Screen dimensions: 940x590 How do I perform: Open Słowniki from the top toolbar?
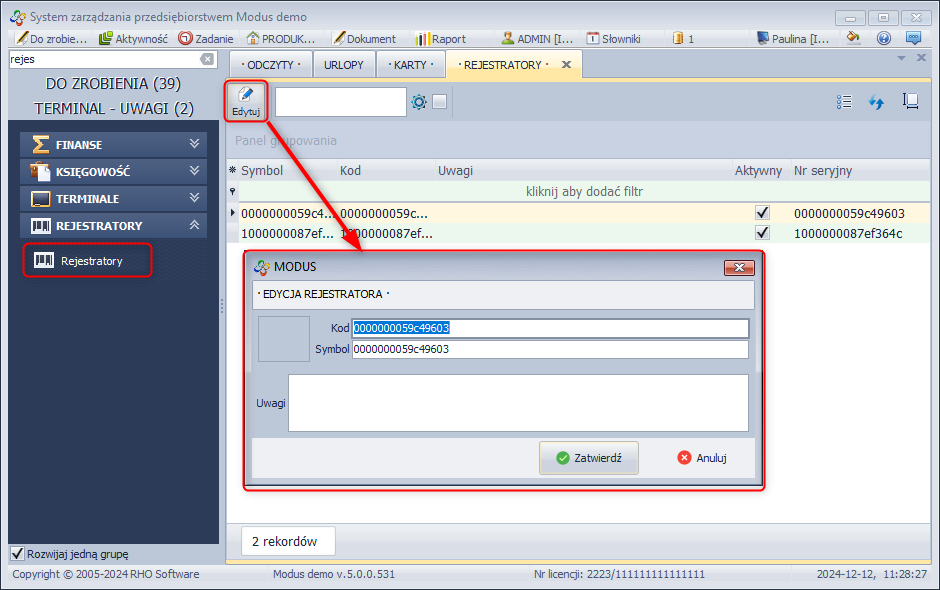point(613,38)
